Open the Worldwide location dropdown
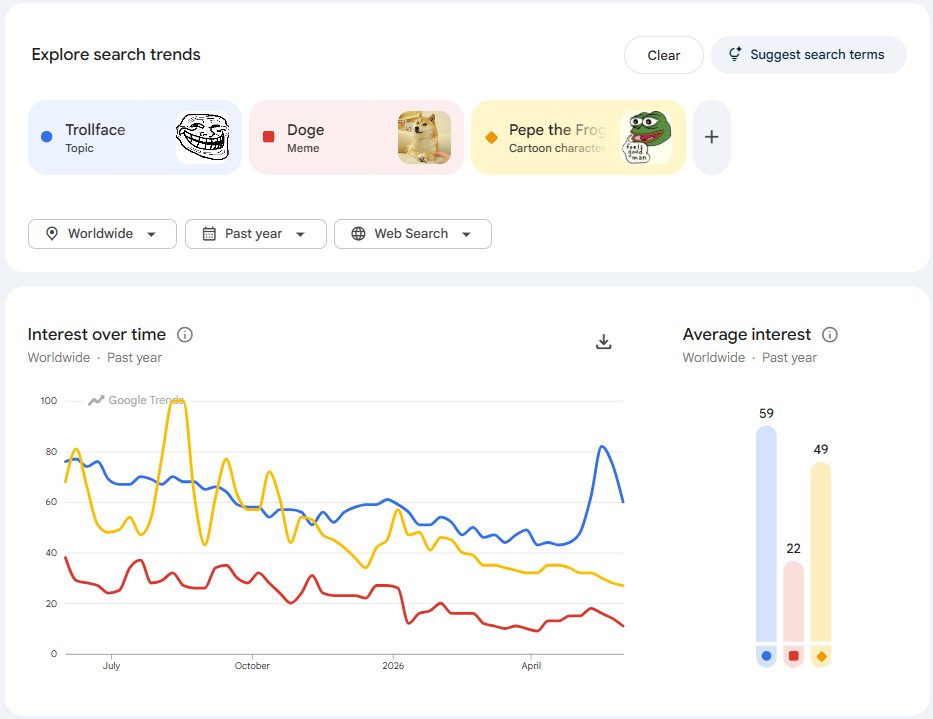Viewport: 933px width, 719px height. 102,234
